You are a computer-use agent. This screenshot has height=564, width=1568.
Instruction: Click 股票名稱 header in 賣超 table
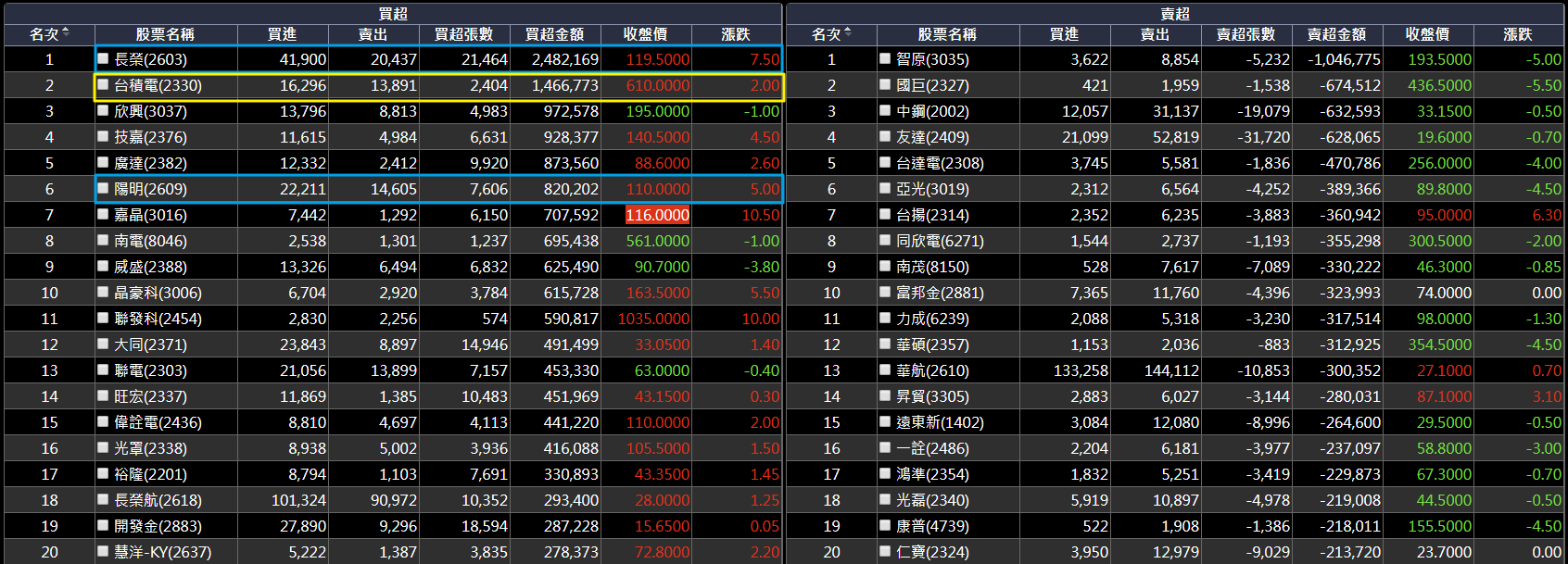tap(947, 34)
